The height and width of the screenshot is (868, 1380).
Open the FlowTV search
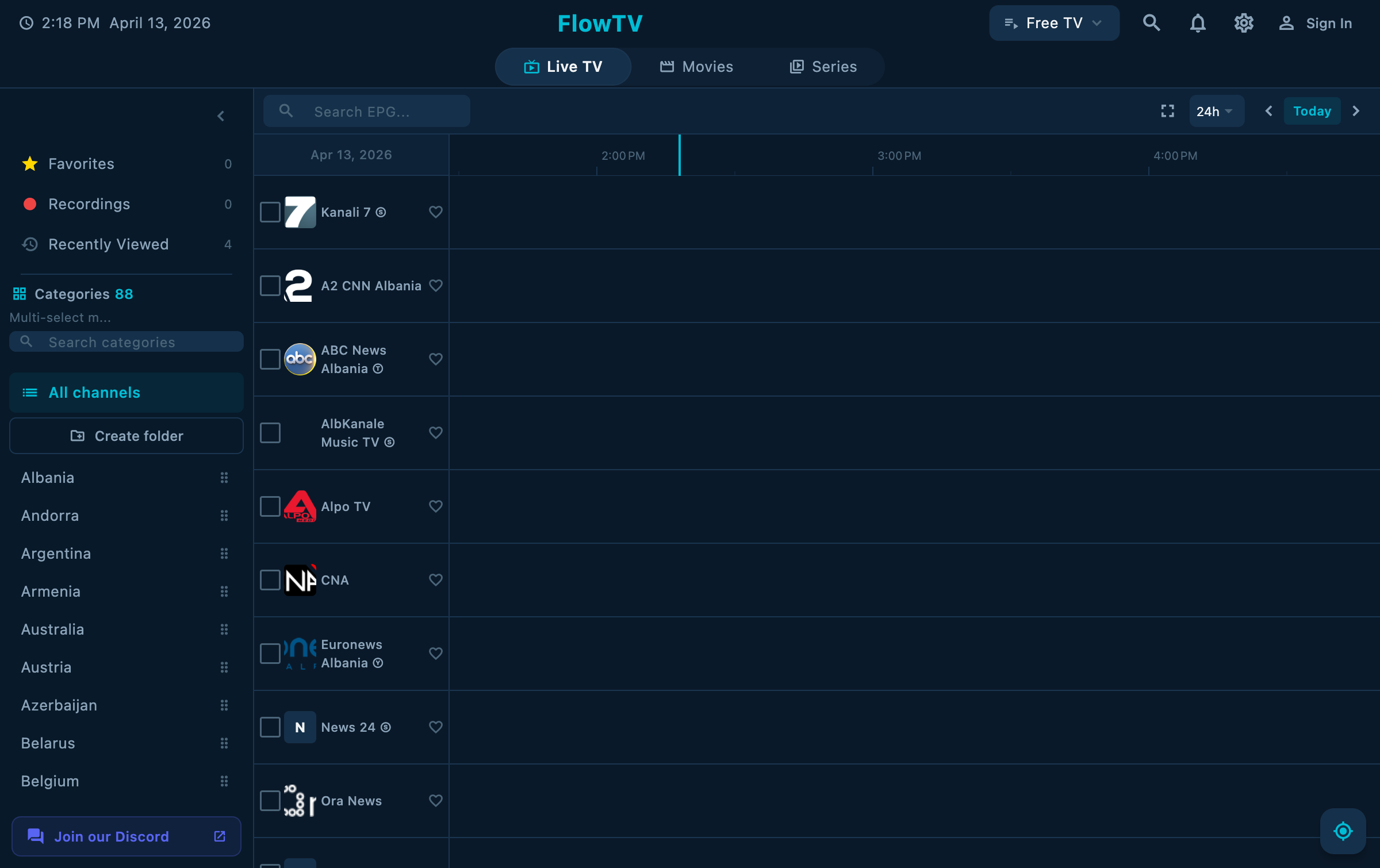pos(1152,23)
